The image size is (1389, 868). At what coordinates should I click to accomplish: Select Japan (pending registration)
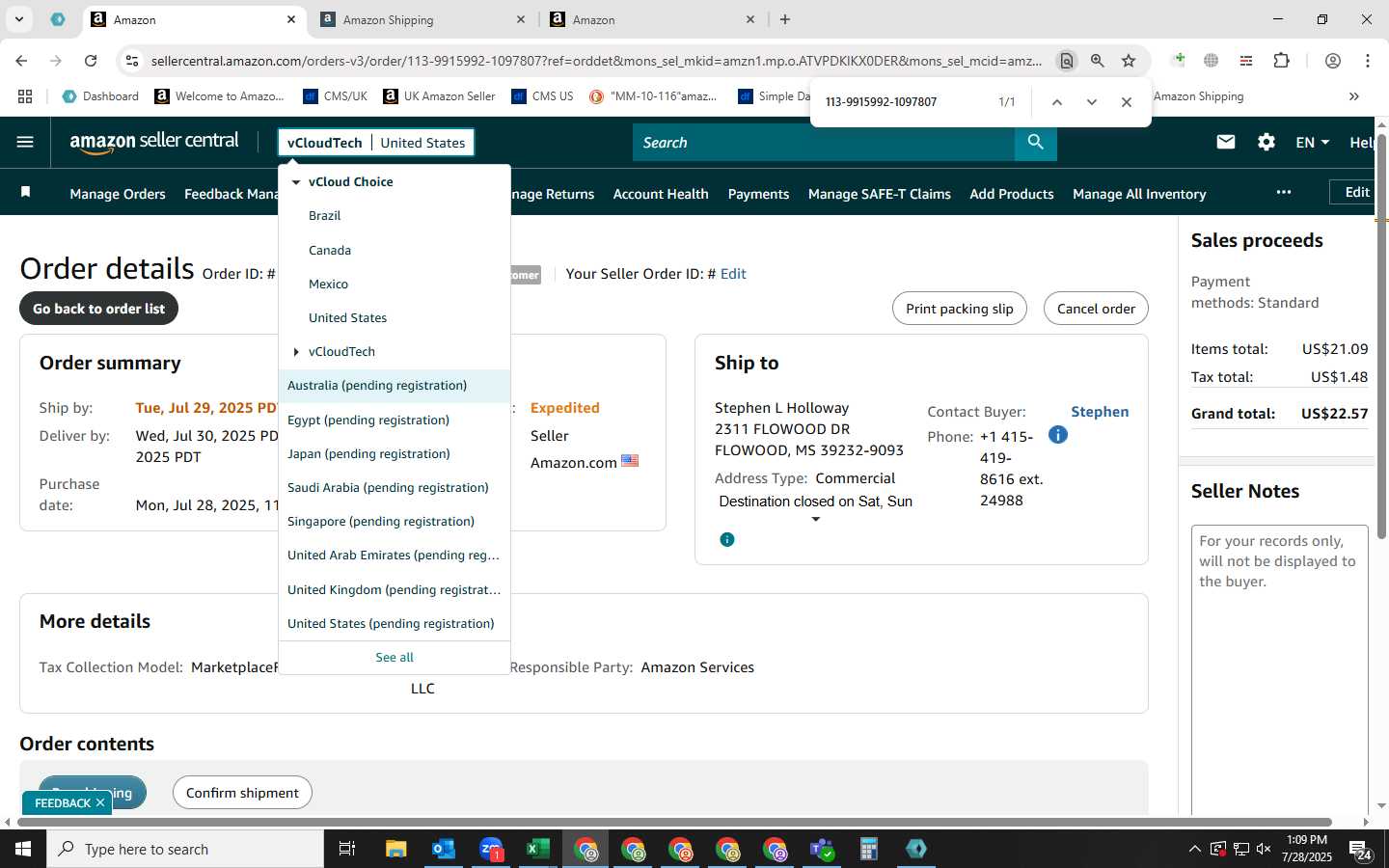click(x=368, y=453)
